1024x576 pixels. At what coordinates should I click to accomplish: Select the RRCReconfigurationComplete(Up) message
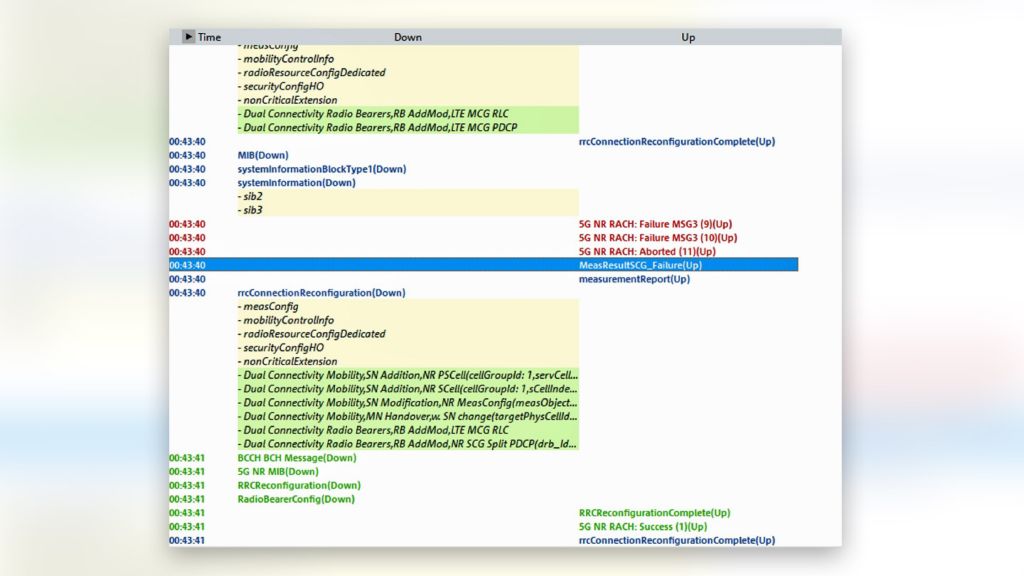pos(654,513)
